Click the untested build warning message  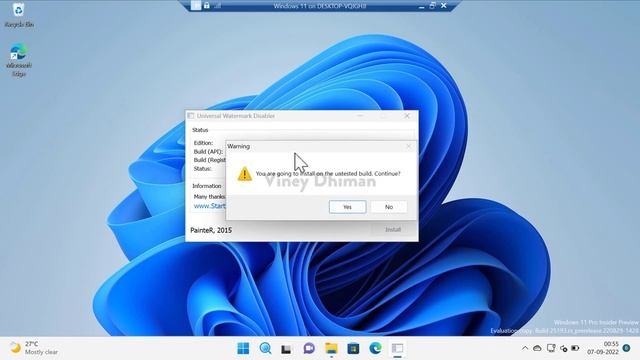click(x=328, y=173)
